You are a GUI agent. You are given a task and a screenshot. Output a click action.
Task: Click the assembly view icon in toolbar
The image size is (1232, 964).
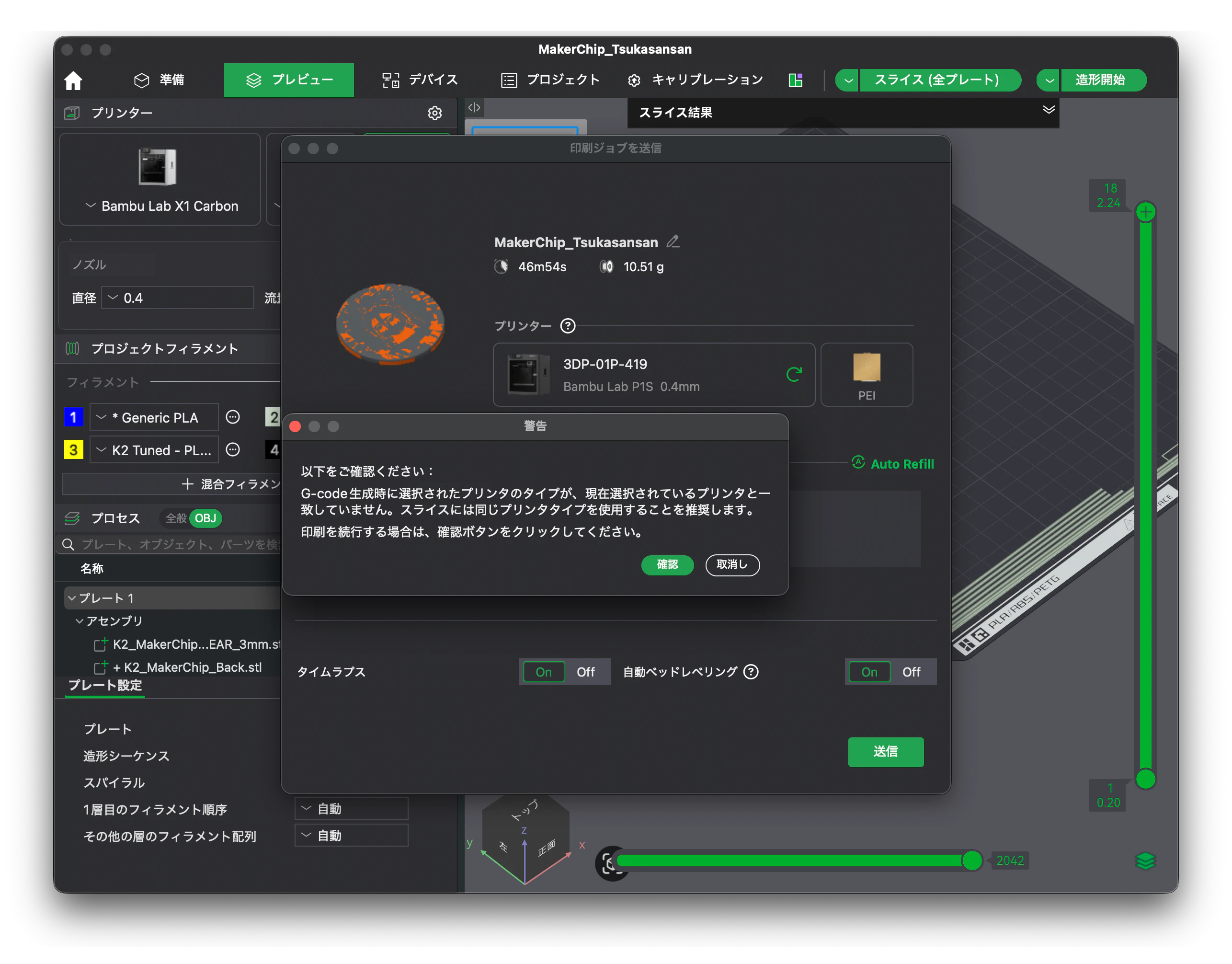795,80
